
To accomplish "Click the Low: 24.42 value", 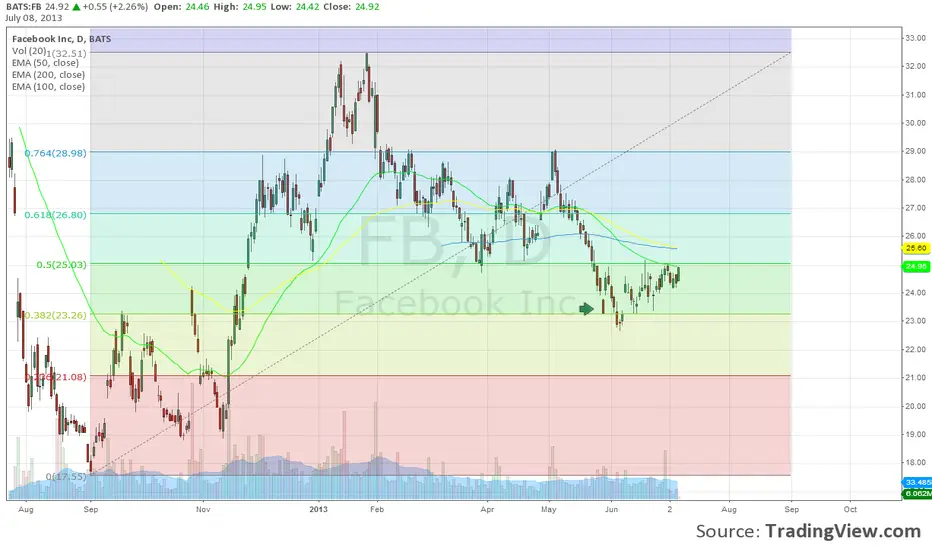I will point(297,7).
